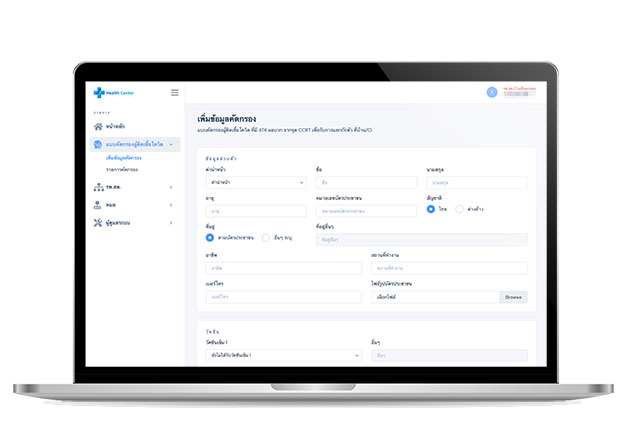Open the วัคซีนเข็ม 1 vaccine dropdown

[x=283, y=355]
